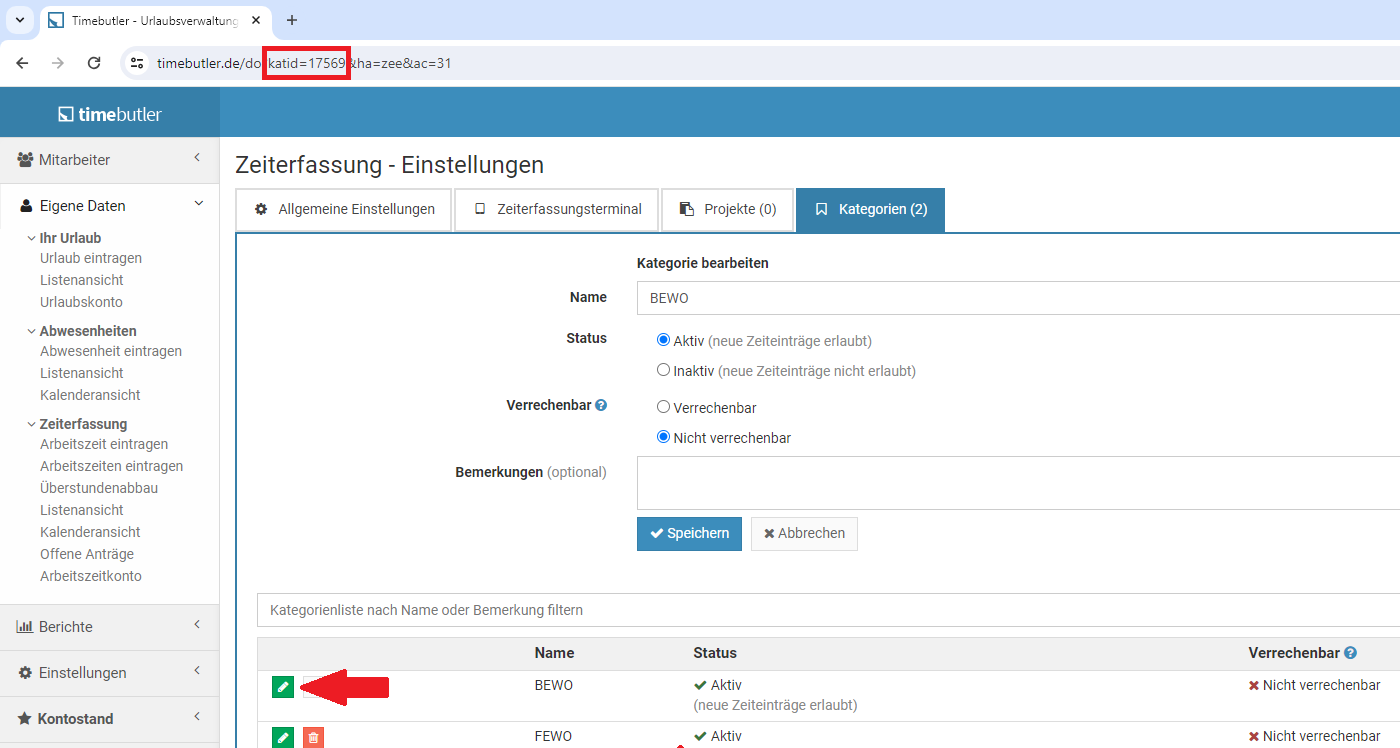
Task: Click the timebutler logo in the header
Action: (x=108, y=111)
